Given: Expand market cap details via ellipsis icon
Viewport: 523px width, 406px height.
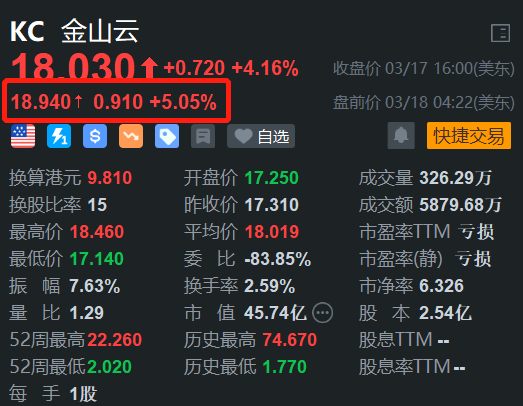Looking at the screenshot, I should (322, 313).
